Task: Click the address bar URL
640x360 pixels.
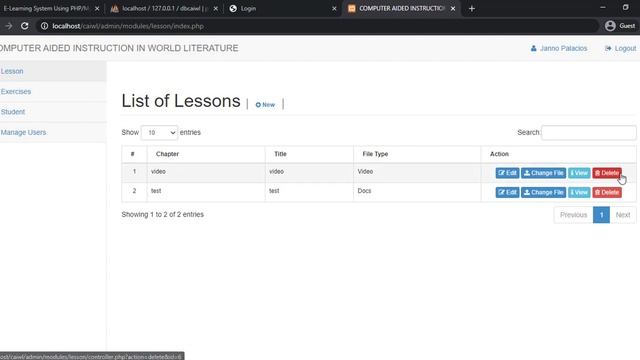Action: [128, 26]
